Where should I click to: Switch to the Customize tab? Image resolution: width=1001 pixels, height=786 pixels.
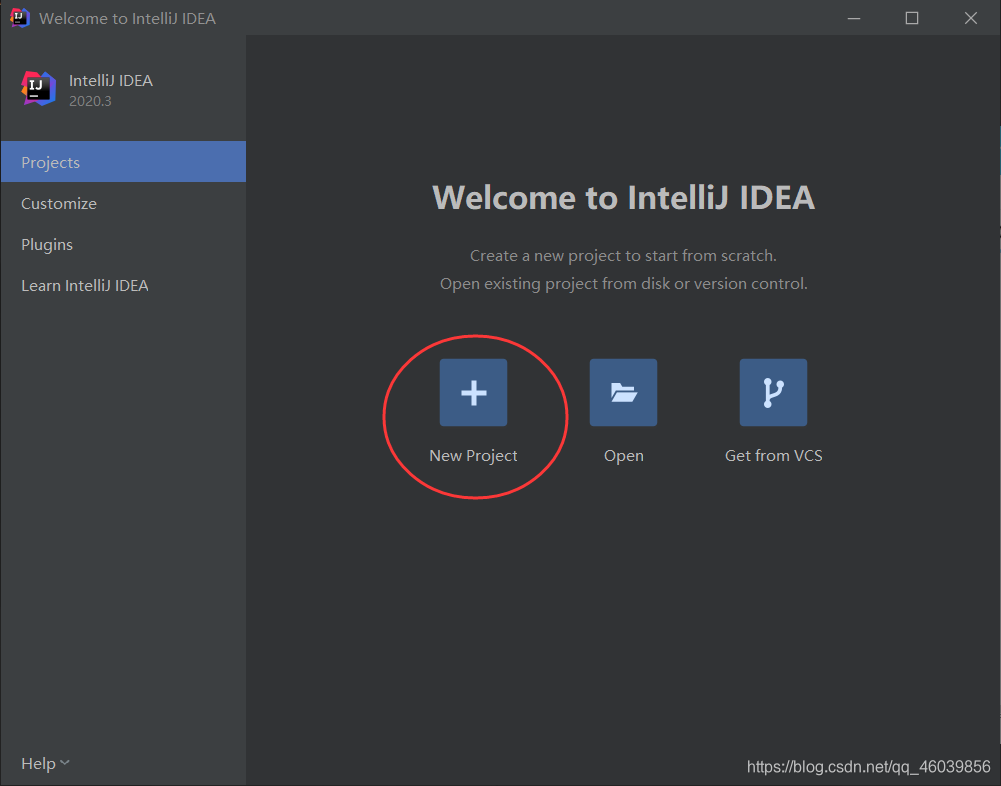coord(123,203)
